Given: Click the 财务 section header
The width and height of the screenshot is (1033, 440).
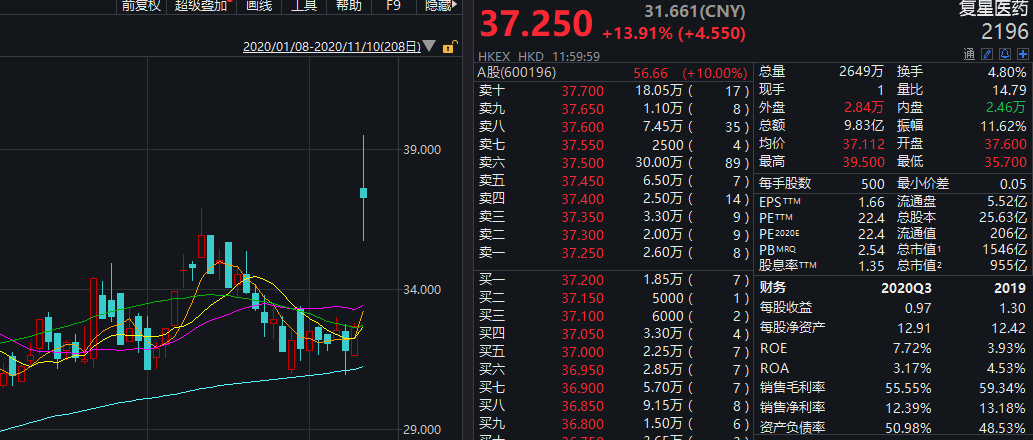Looking at the screenshot, I should coord(772,288).
